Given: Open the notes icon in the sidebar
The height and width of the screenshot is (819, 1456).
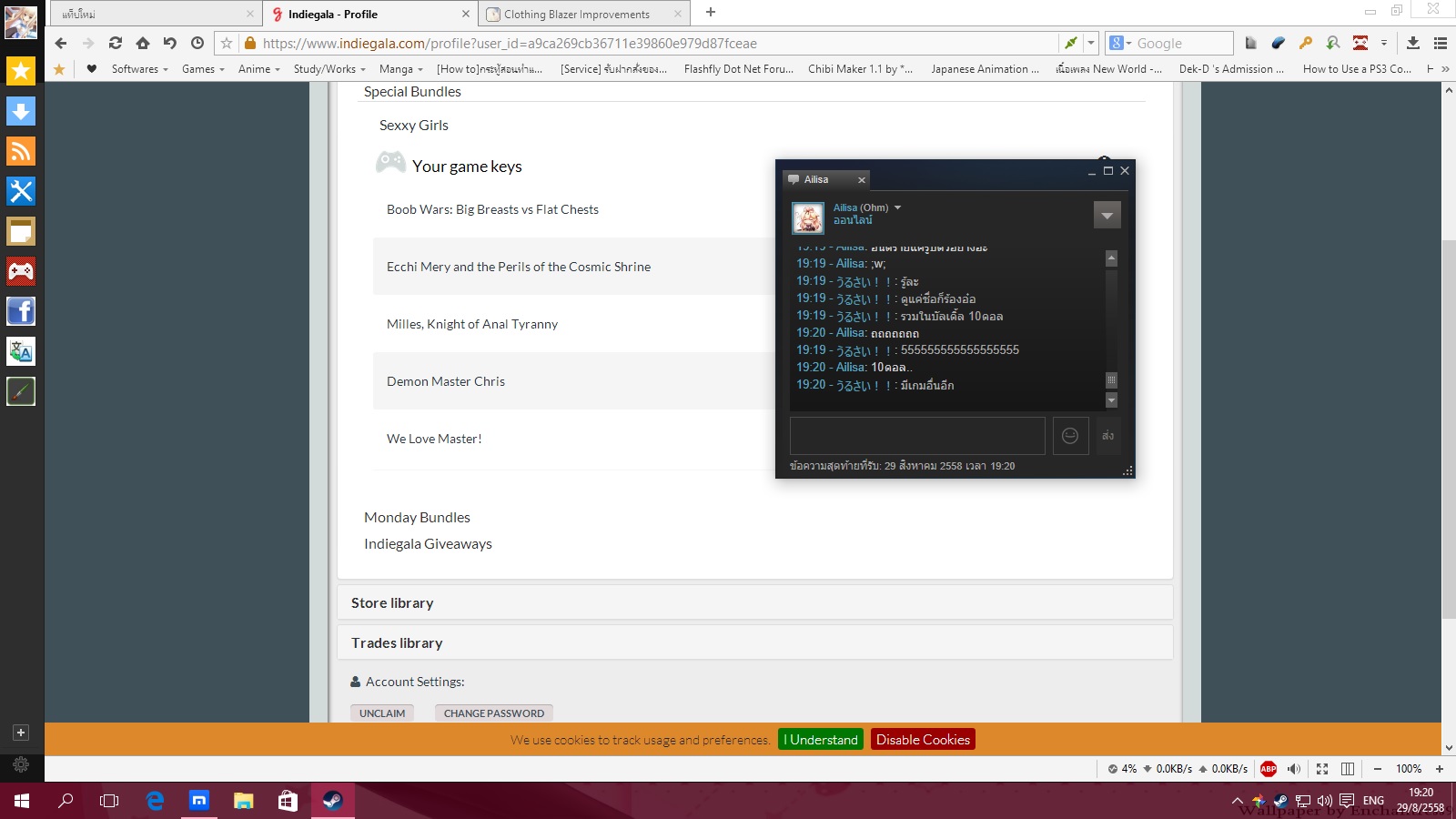Looking at the screenshot, I should [21, 231].
